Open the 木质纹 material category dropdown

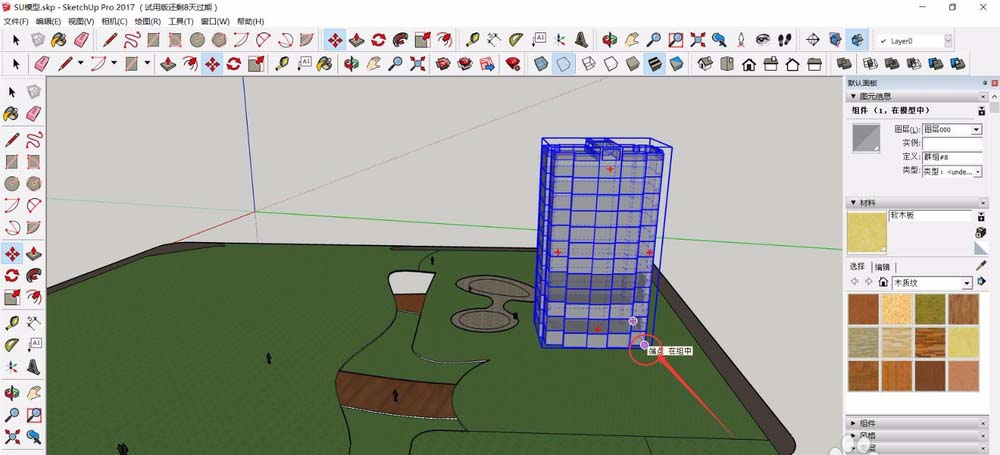pyautogui.click(x=966, y=283)
